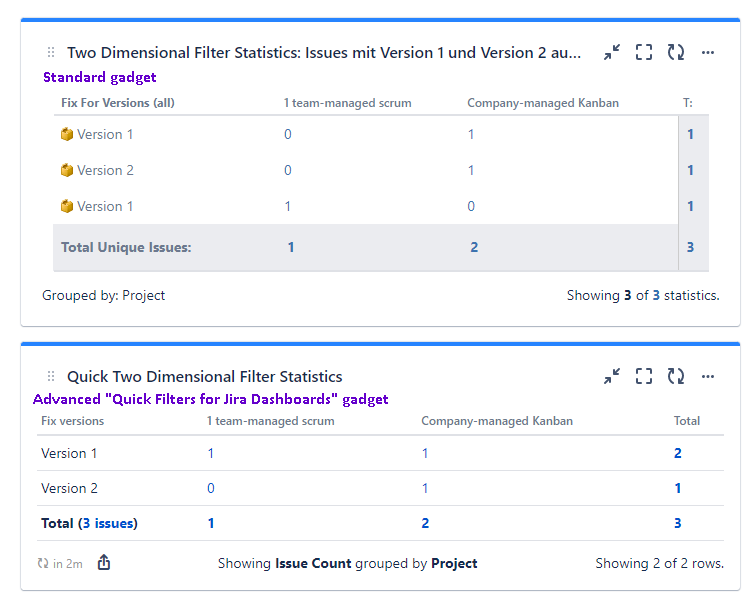The height and width of the screenshot is (599, 752).
Task: Open Version 2 Kanban count in Quick gadget
Action: tap(425, 488)
